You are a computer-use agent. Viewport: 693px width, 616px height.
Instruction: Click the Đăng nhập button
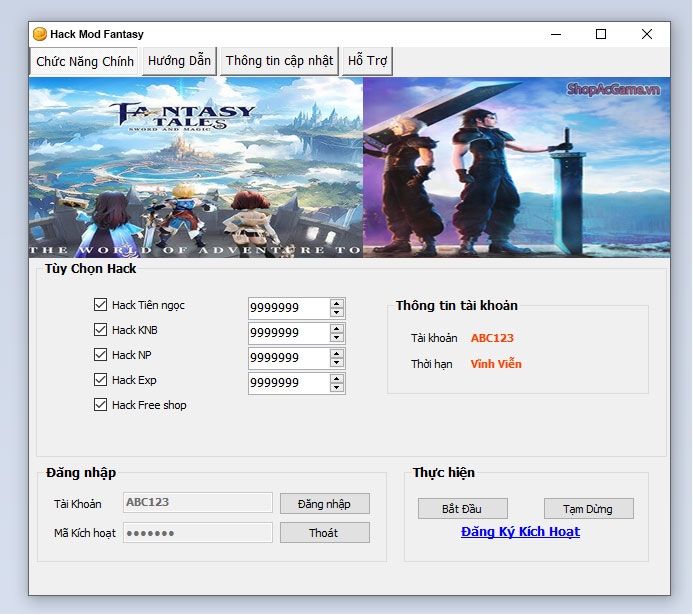(x=325, y=504)
